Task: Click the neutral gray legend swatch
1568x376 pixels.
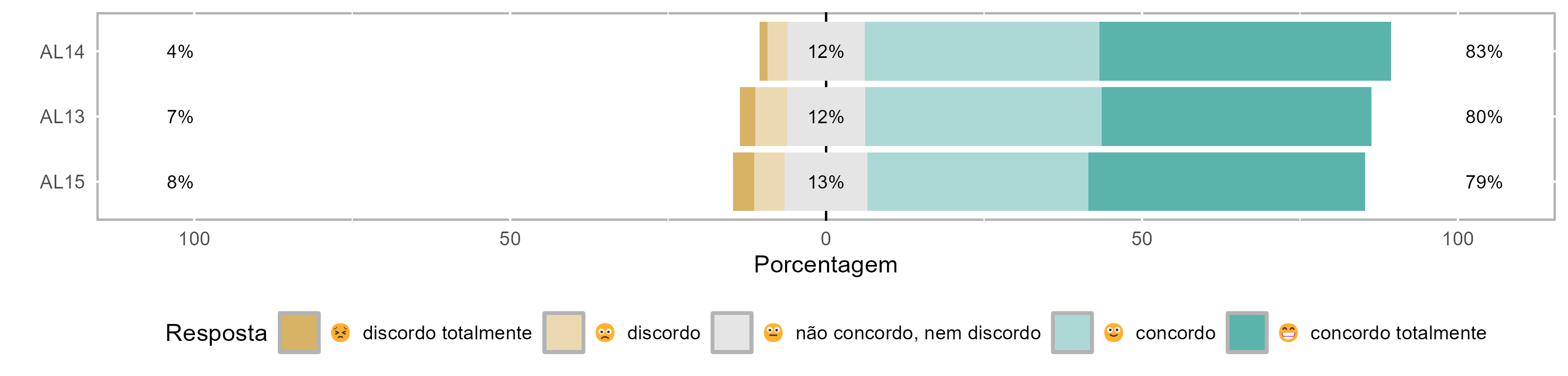Action: tap(731, 333)
